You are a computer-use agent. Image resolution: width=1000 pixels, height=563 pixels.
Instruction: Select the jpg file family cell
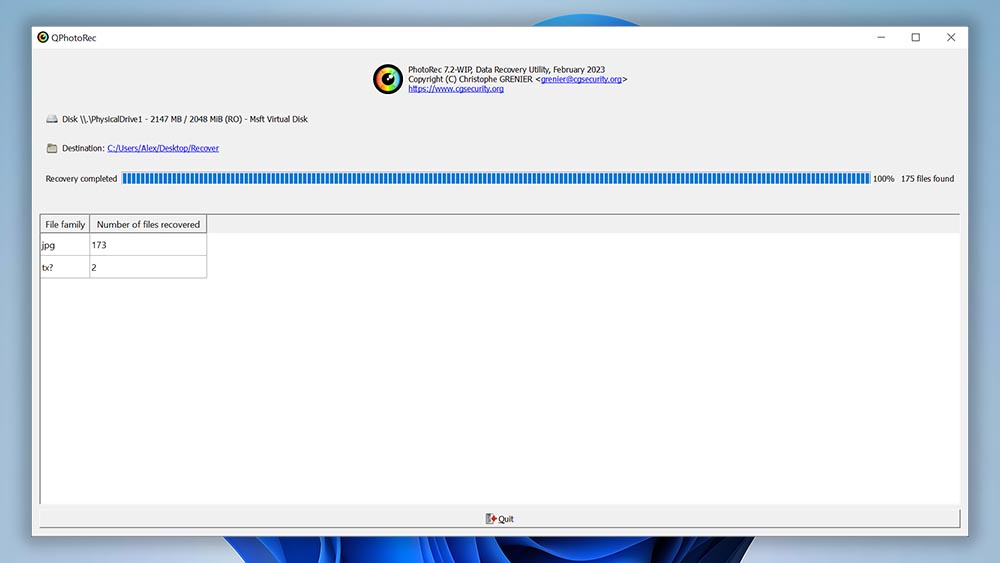(x=64, y=245)
